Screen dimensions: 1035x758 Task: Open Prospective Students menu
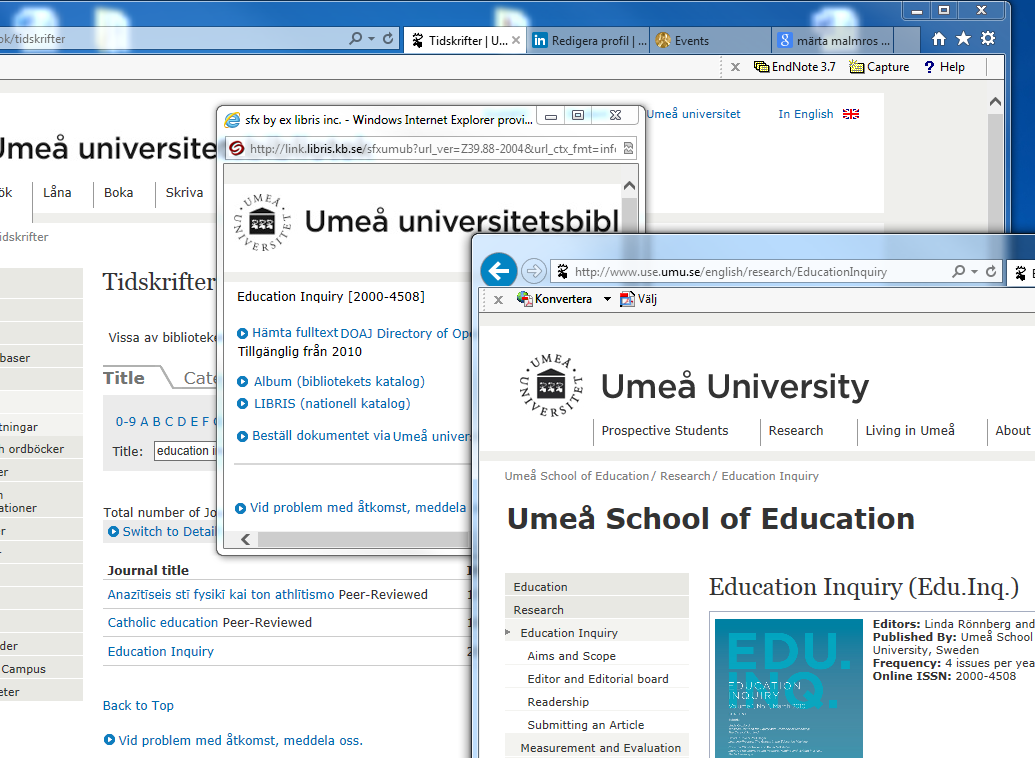pos(665,431)
